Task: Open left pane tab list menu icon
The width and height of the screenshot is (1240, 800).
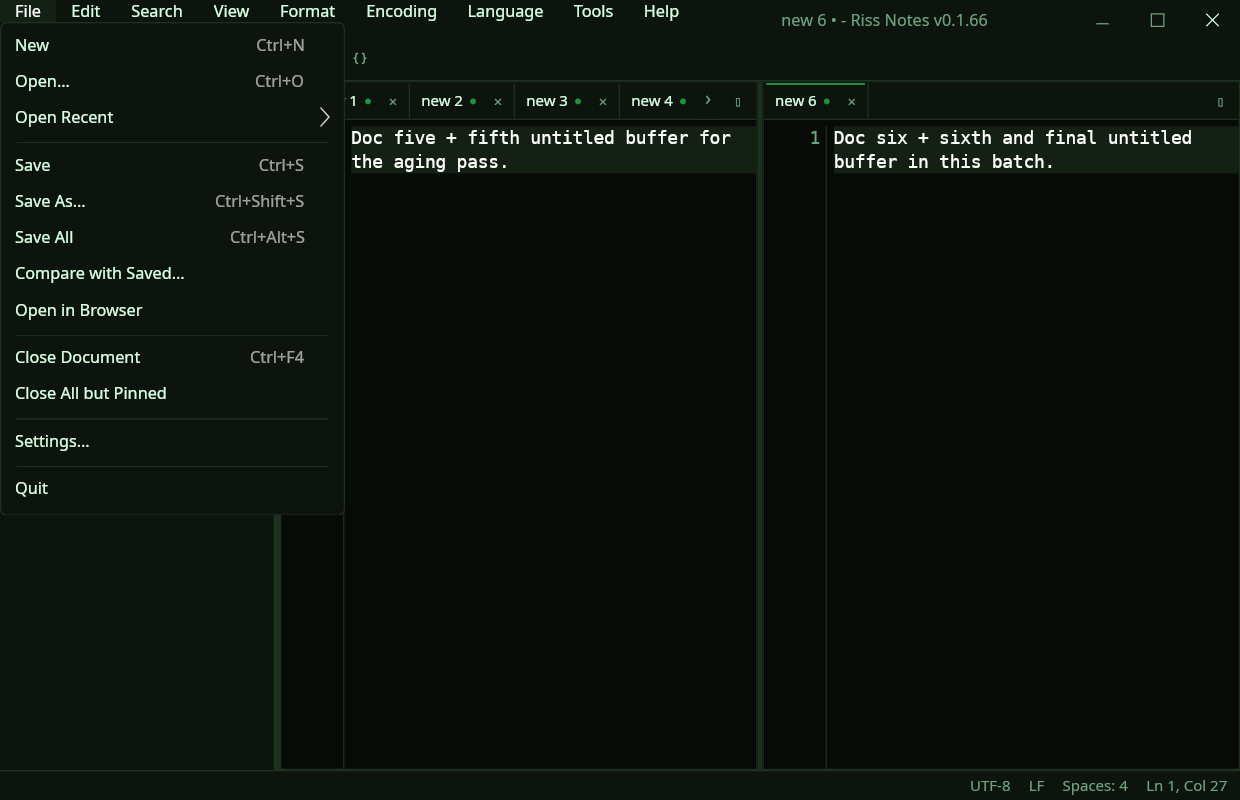Action: pos(738,102)
